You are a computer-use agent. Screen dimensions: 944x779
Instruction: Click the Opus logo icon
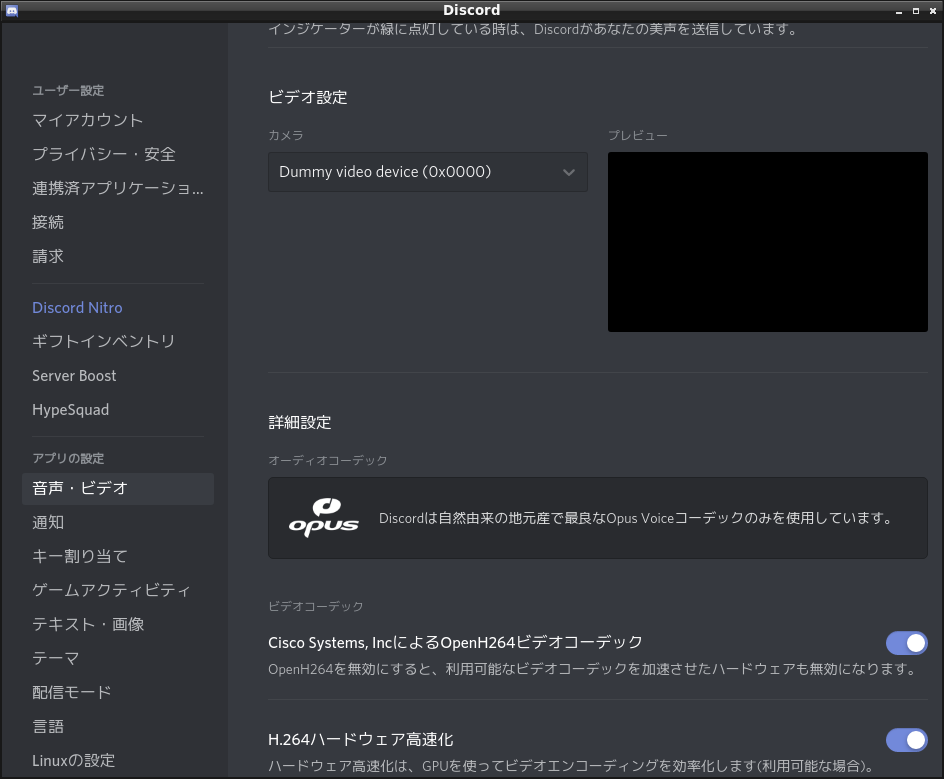point(323,518)
